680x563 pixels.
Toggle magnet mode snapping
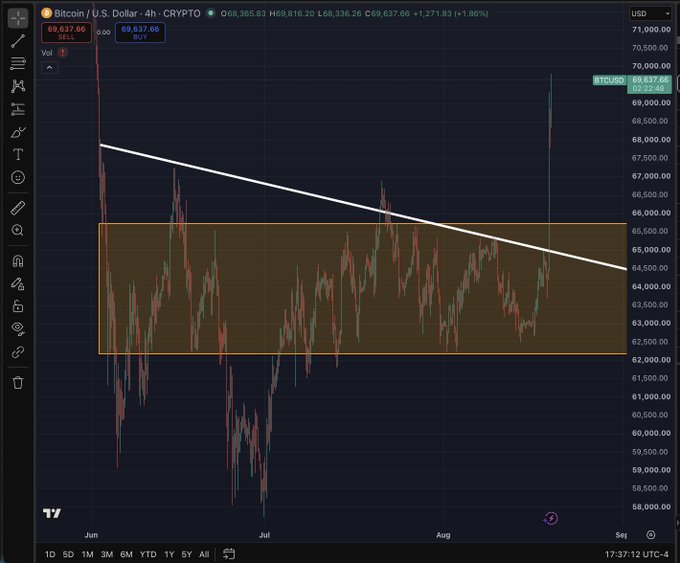[x=18, y=261]
